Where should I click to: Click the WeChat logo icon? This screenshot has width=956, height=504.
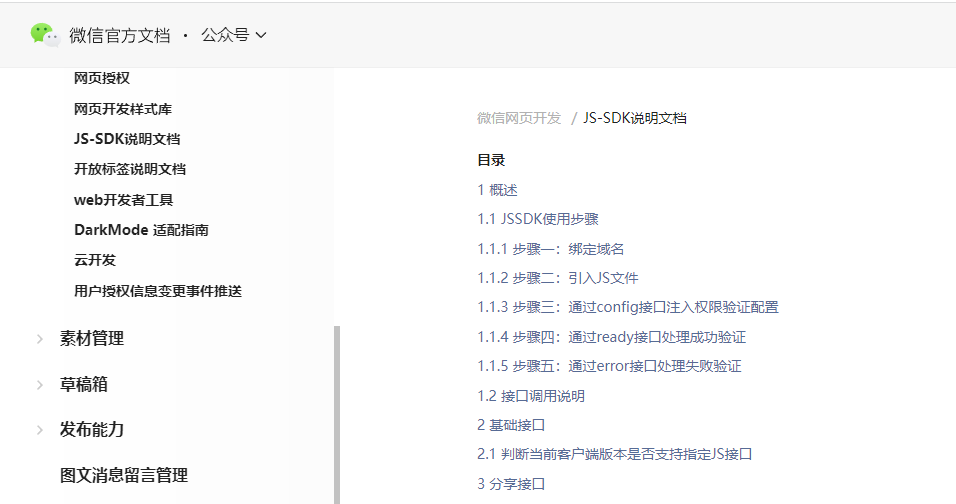45,35
